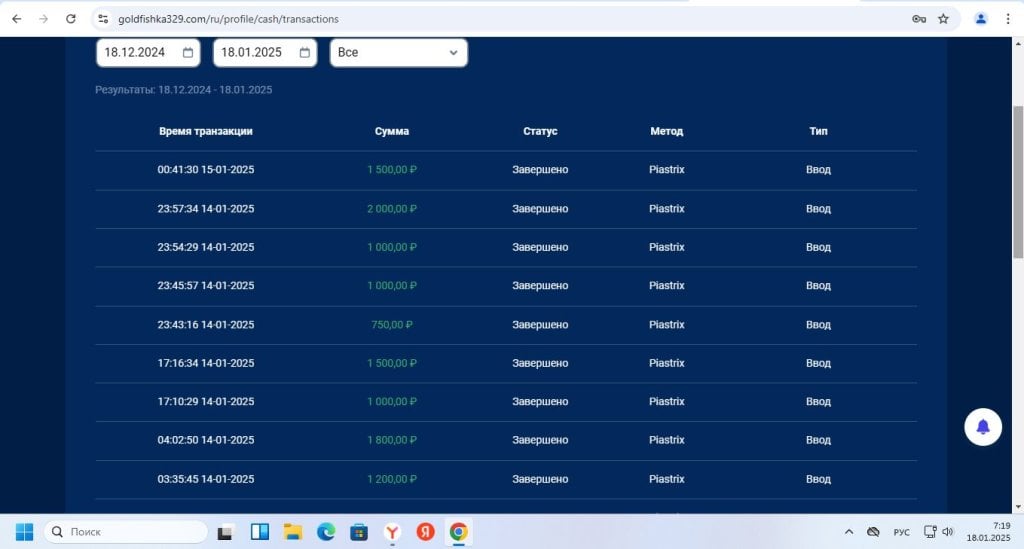Switch the РУС input language indicator
The width and height of the screenshot is (1024, 549).
(901, 532)
